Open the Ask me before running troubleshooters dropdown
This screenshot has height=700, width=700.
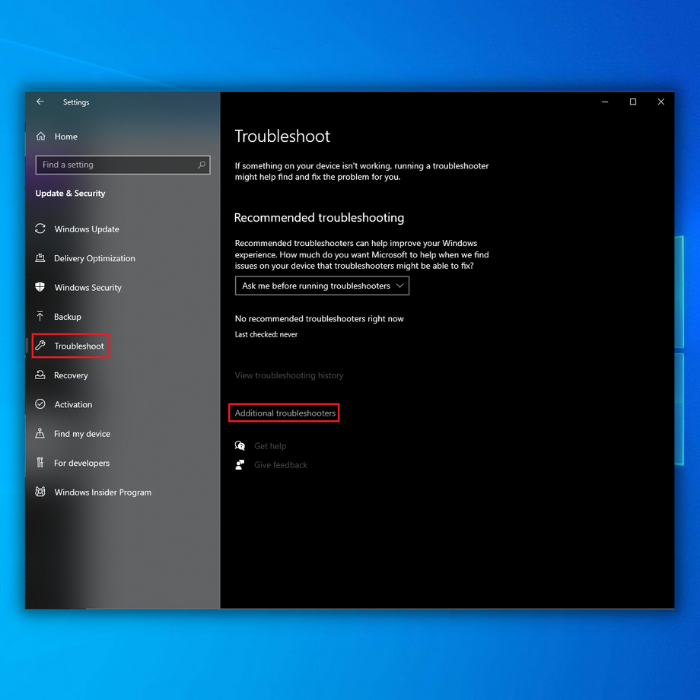(x=322, y=286)
